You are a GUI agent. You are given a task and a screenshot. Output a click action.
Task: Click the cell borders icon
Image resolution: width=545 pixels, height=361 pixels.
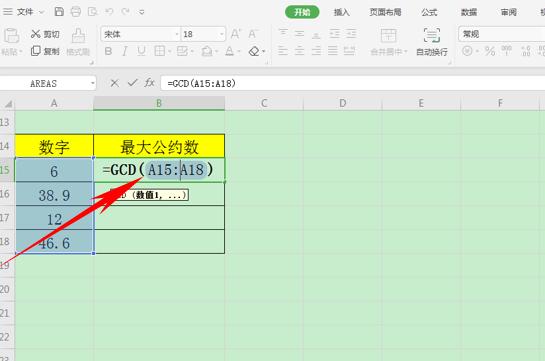[x=160, y=51]
